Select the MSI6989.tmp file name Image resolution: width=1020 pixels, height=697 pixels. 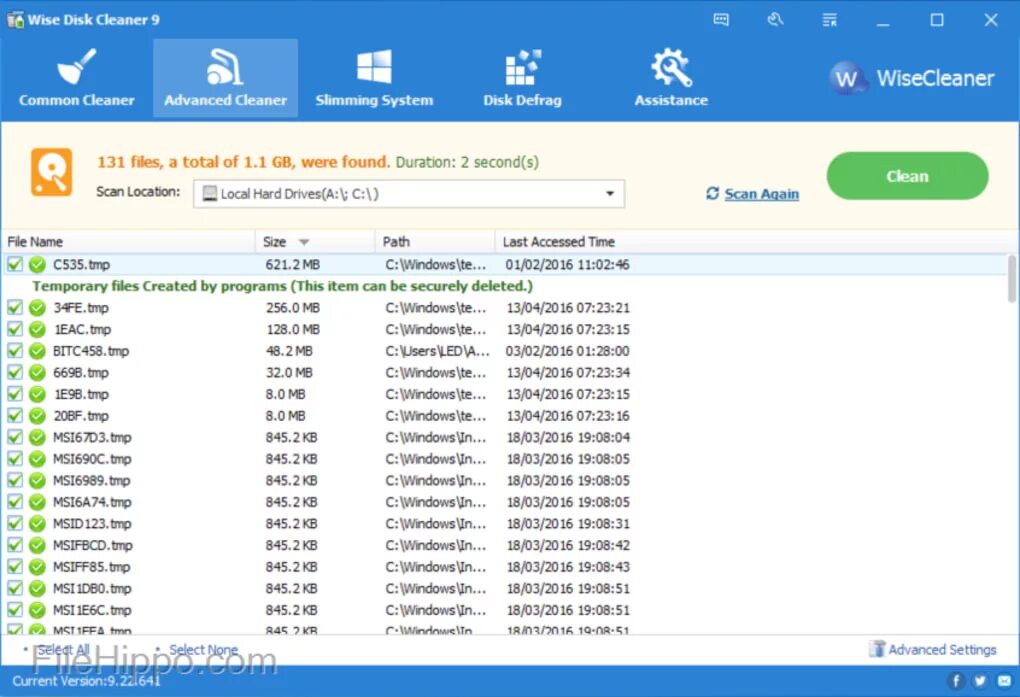coord(92,480)
